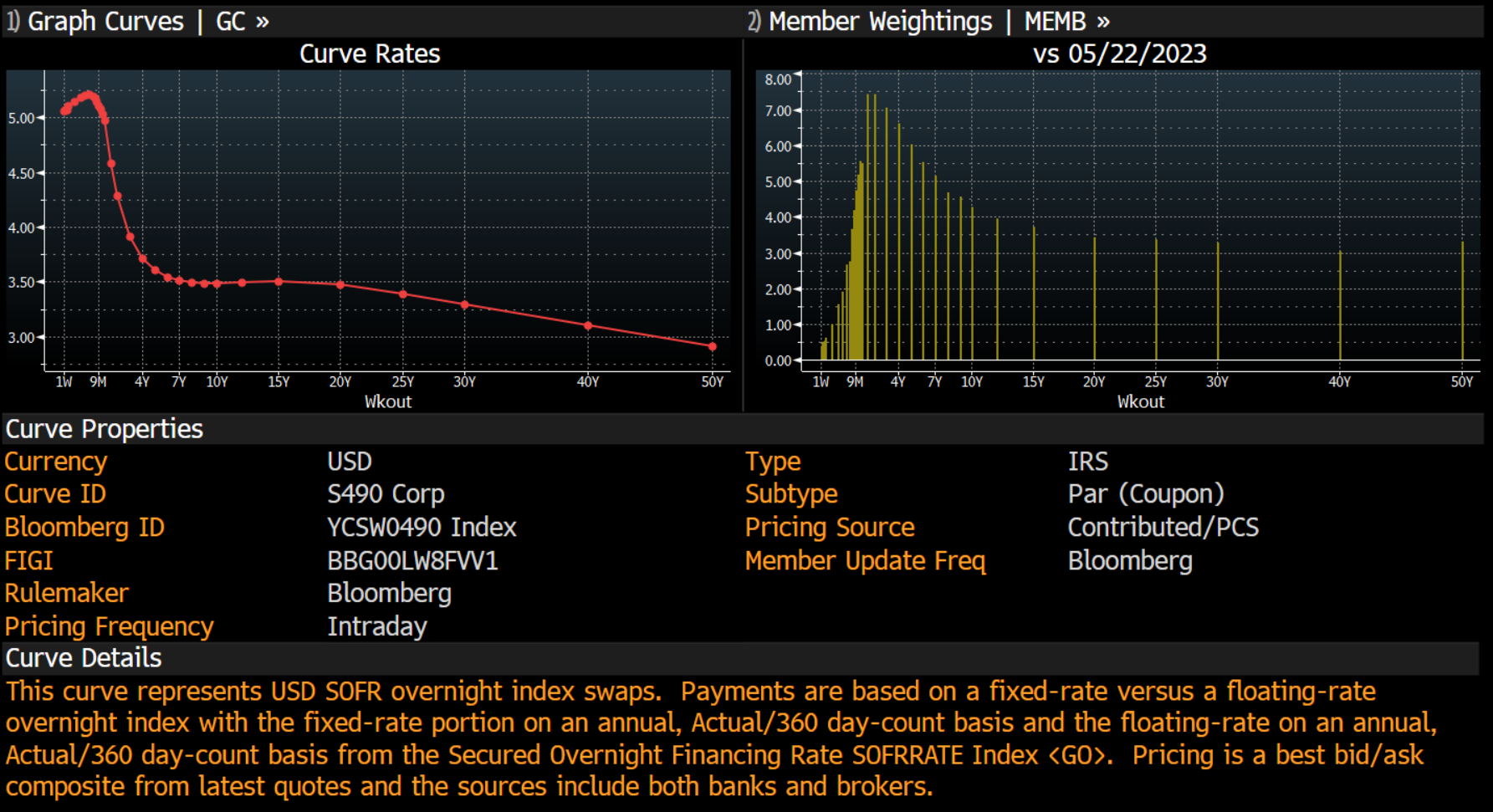This screenshot has width=1493, height=812.
Task: Click the Currency label
Action: [56, 462]
